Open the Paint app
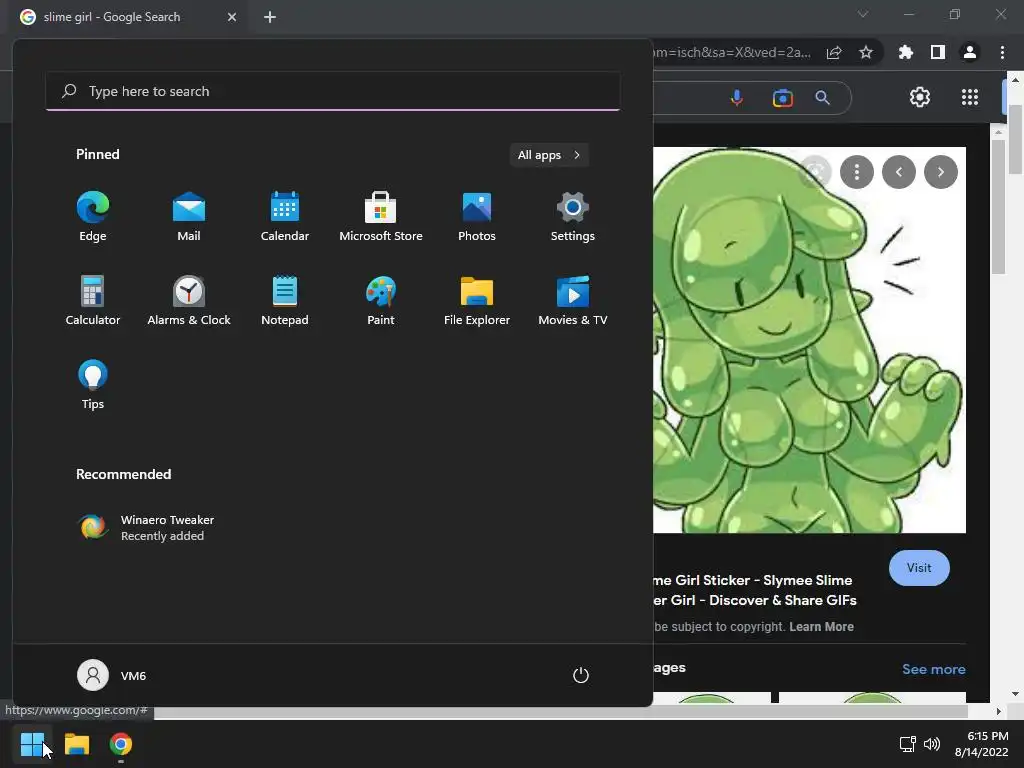The image size is (1024, 768). 381,300
